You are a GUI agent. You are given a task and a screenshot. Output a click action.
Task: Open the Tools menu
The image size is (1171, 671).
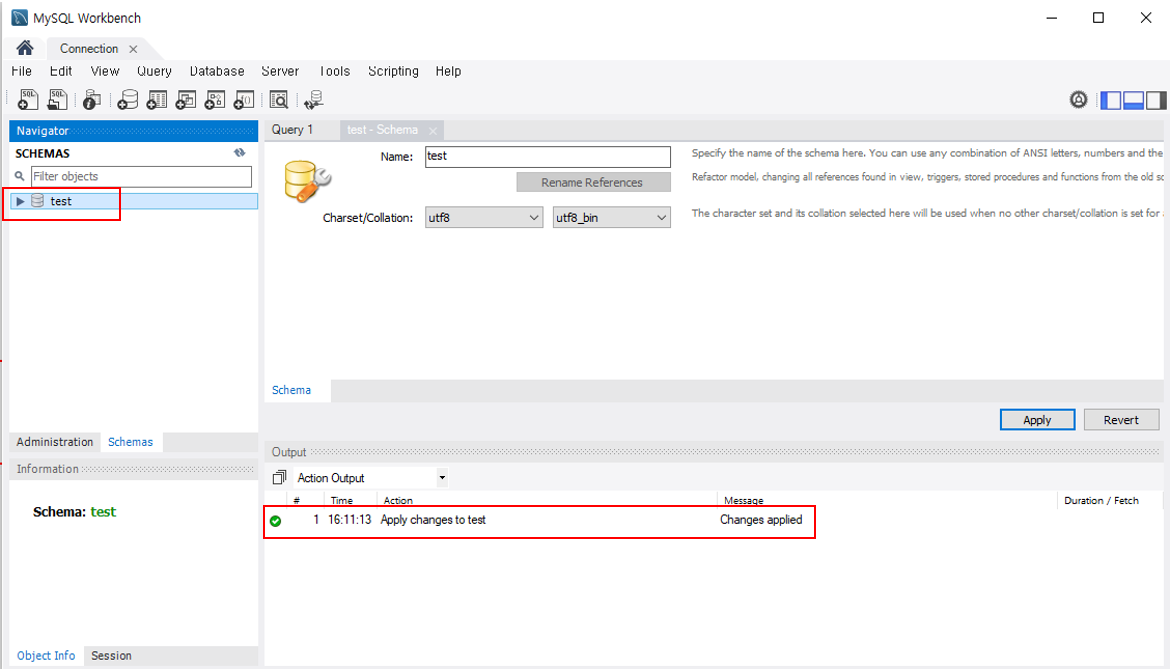(x=335, y=71)
